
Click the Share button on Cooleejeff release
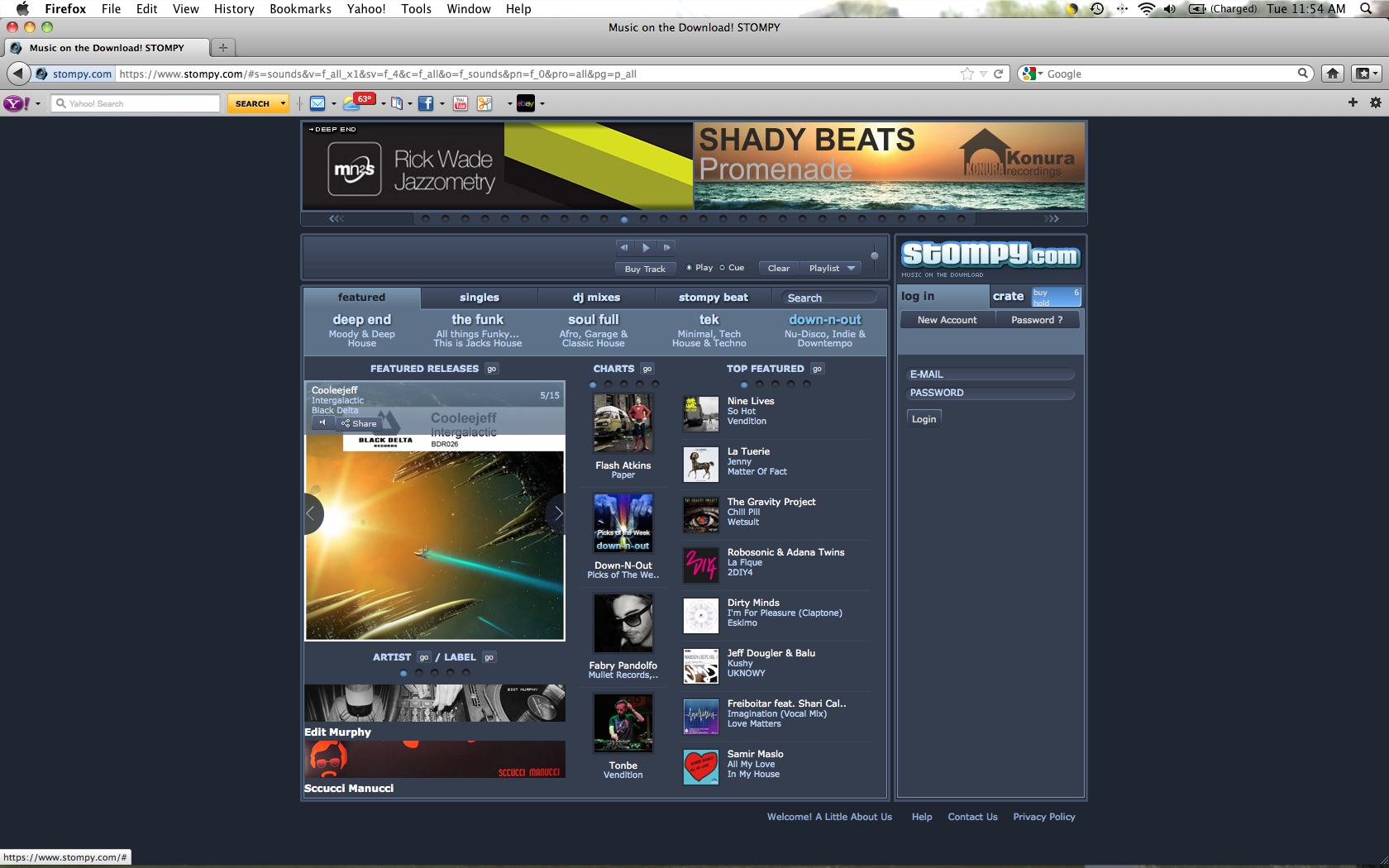(359, 423)
